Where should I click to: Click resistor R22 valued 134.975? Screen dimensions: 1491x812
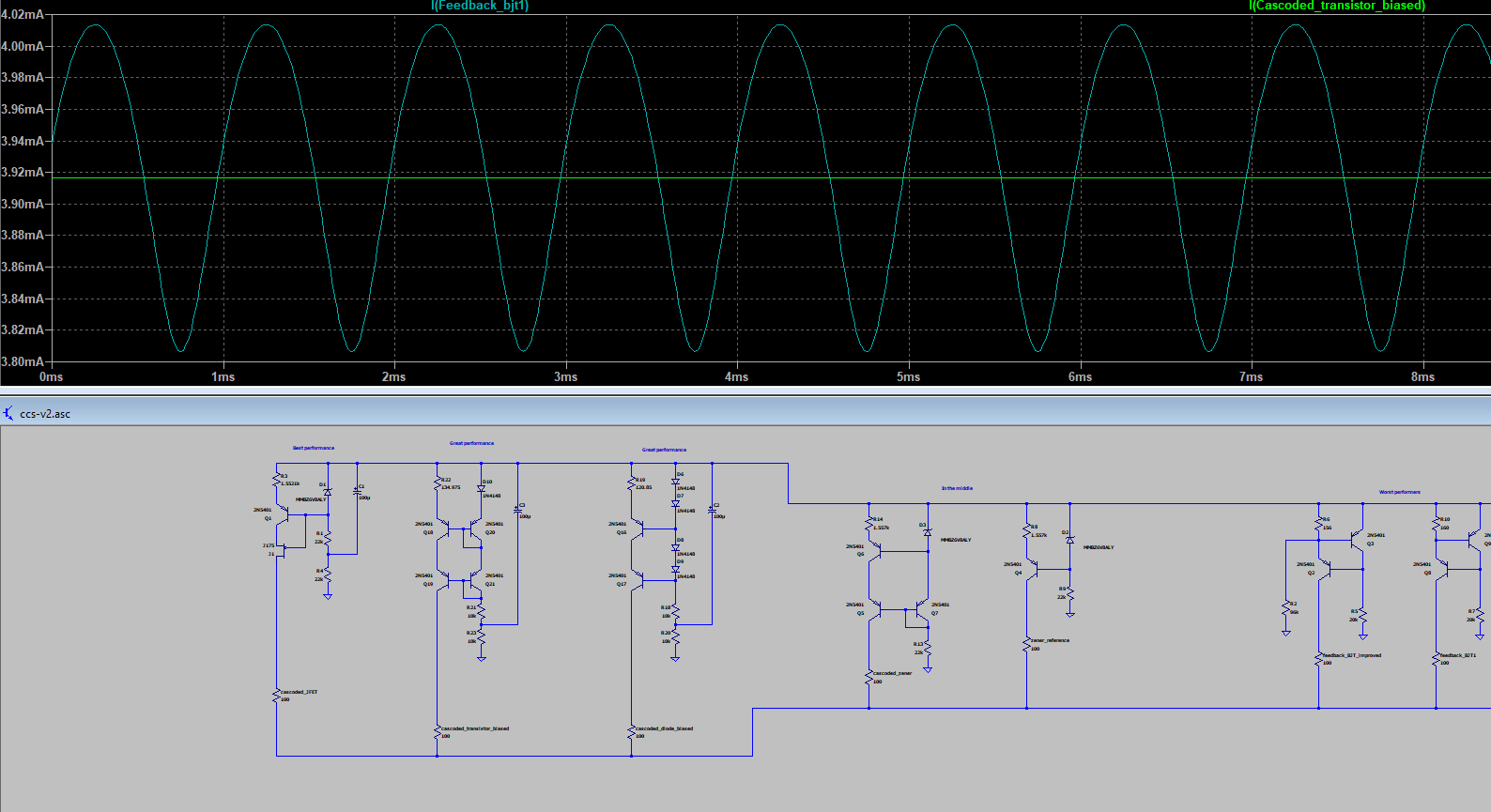(x=437, y=484)
